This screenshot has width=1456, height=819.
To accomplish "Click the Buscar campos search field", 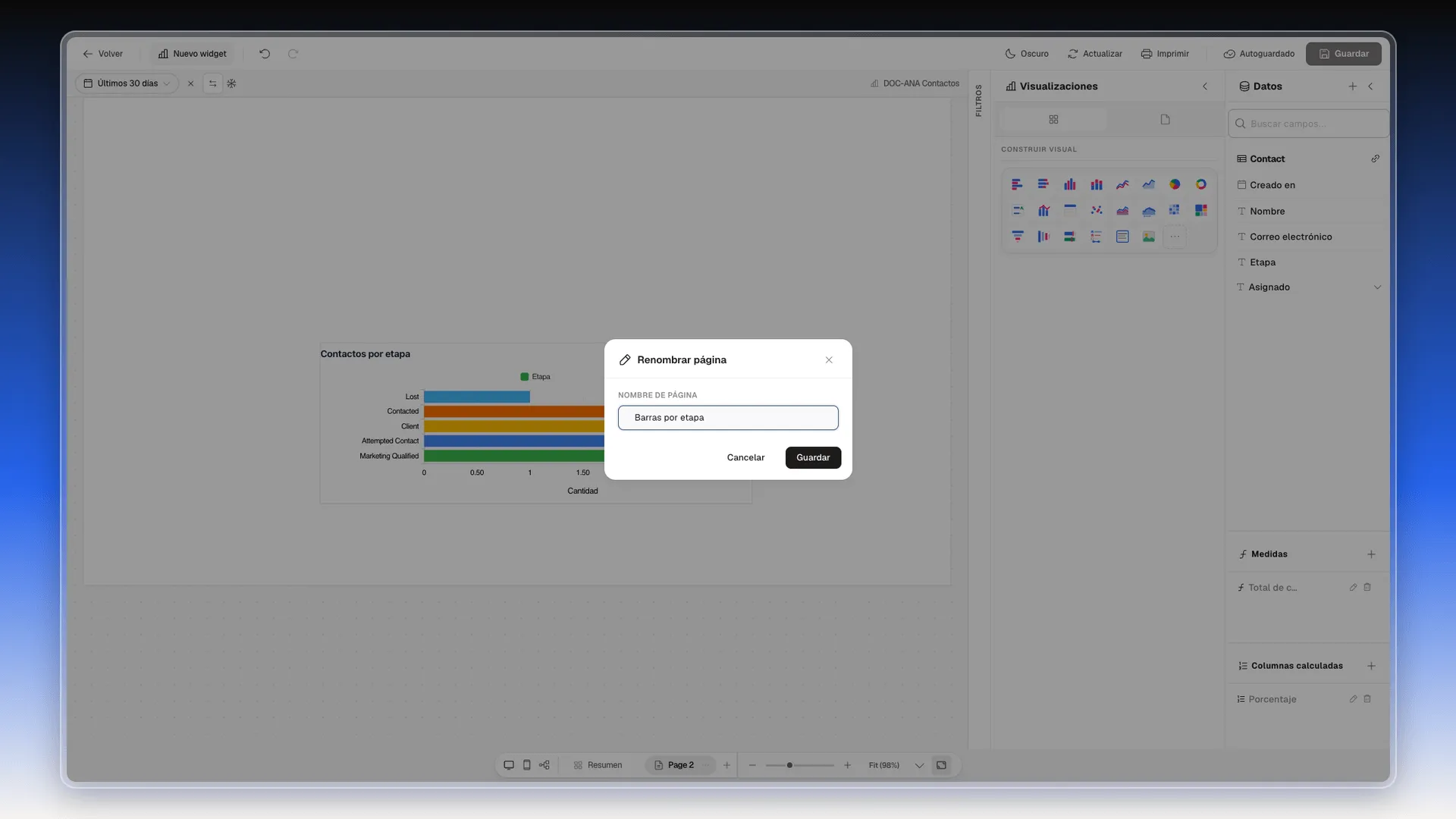I will 1308,124.
